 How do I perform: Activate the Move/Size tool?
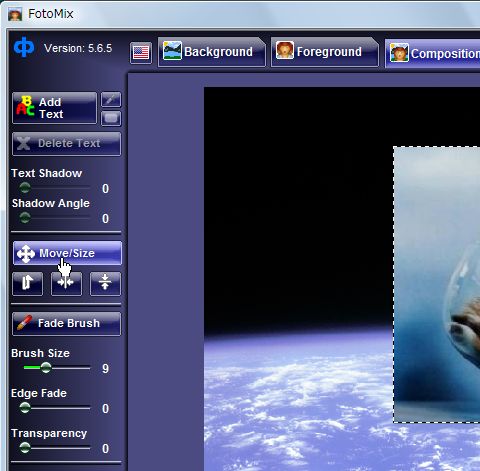[67, 253]
